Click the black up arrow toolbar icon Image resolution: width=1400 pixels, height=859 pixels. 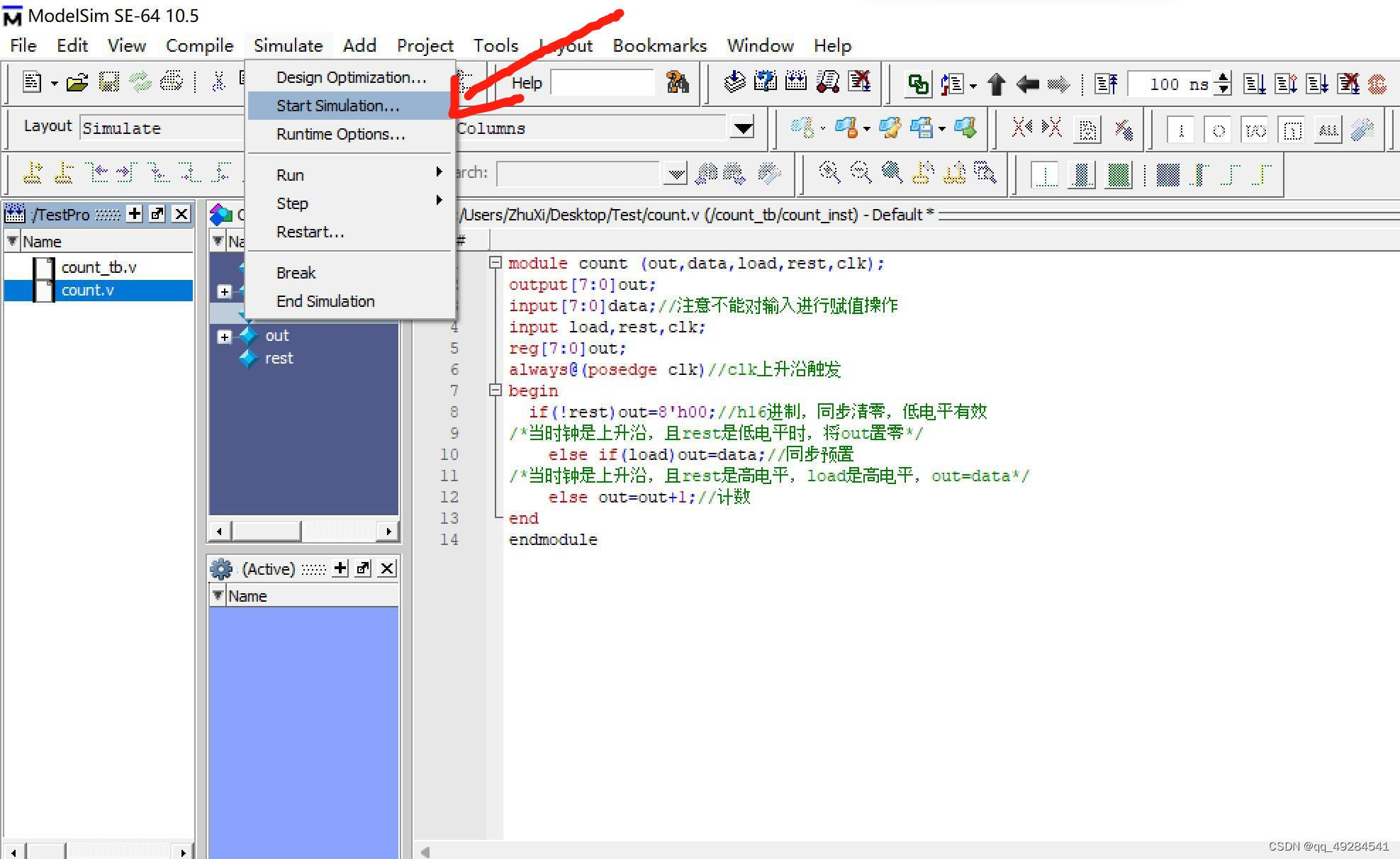click(x=996, y=84)
